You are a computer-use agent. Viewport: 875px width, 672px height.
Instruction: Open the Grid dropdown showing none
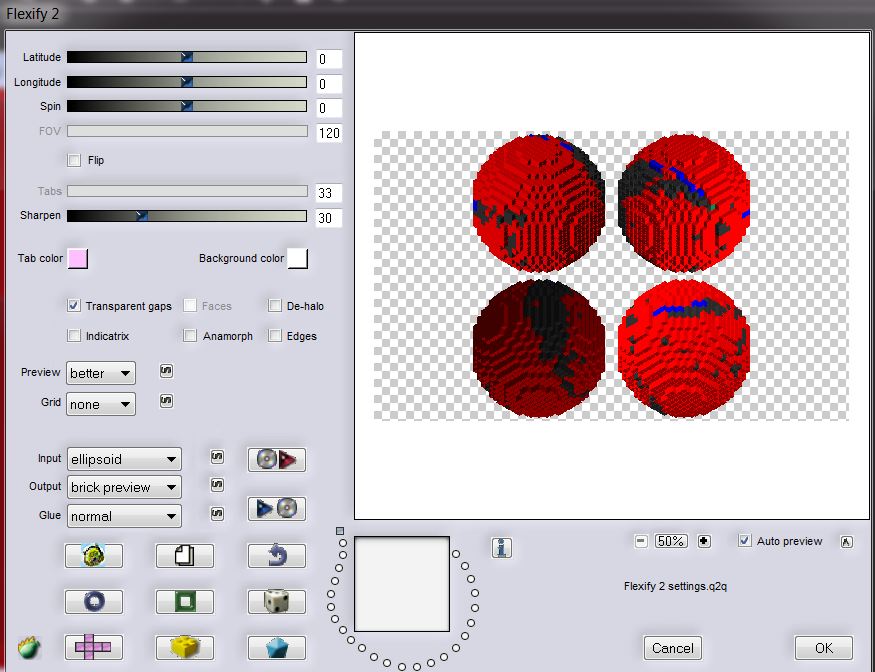[101, 404]
